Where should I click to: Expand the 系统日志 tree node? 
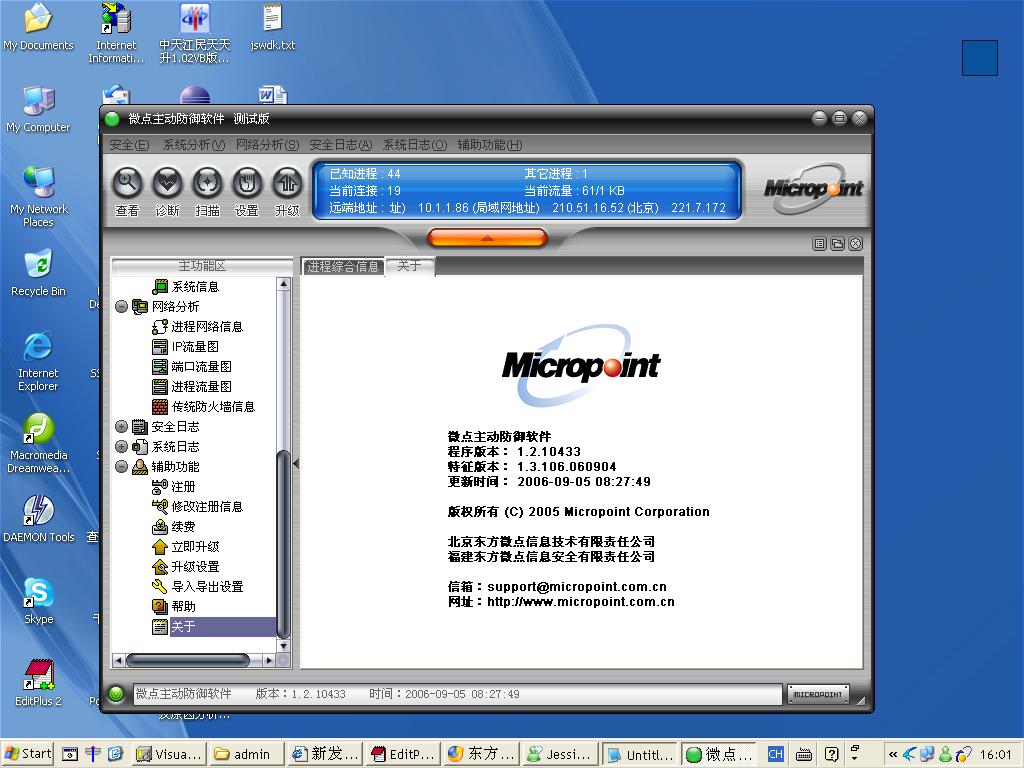121,447
